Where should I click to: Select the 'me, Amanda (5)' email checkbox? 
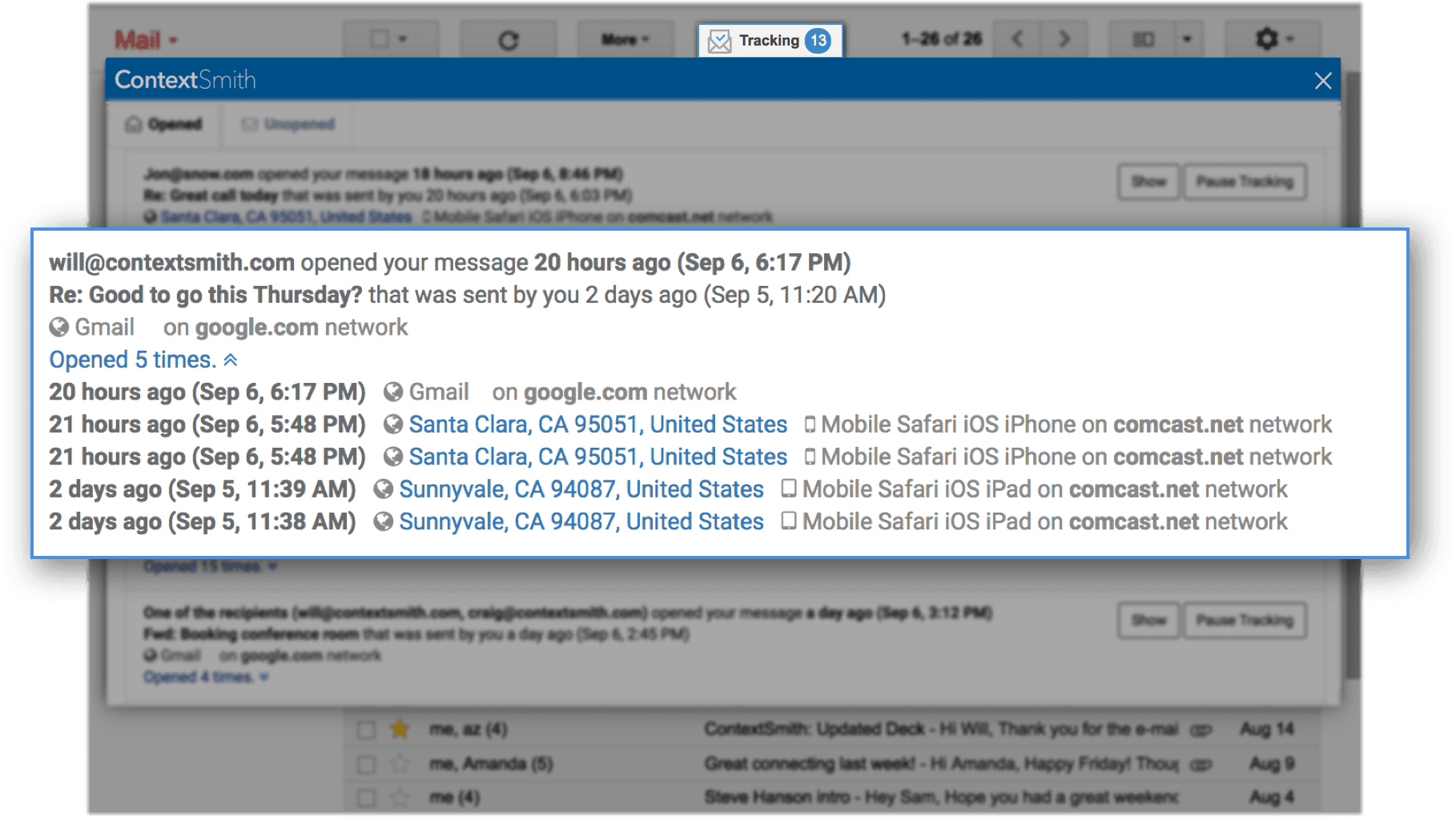(x=367, y=764)
